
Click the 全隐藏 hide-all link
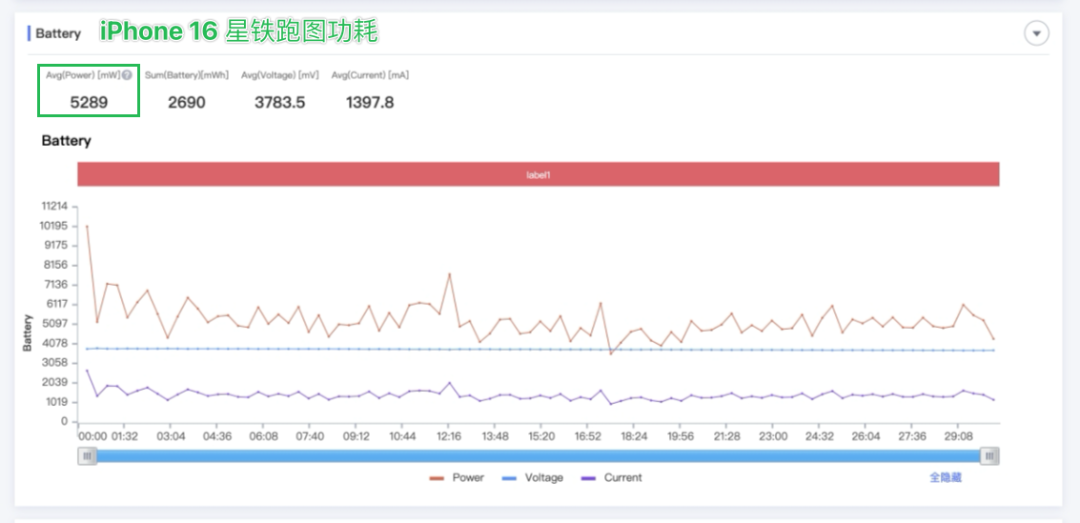click(945, 478)
